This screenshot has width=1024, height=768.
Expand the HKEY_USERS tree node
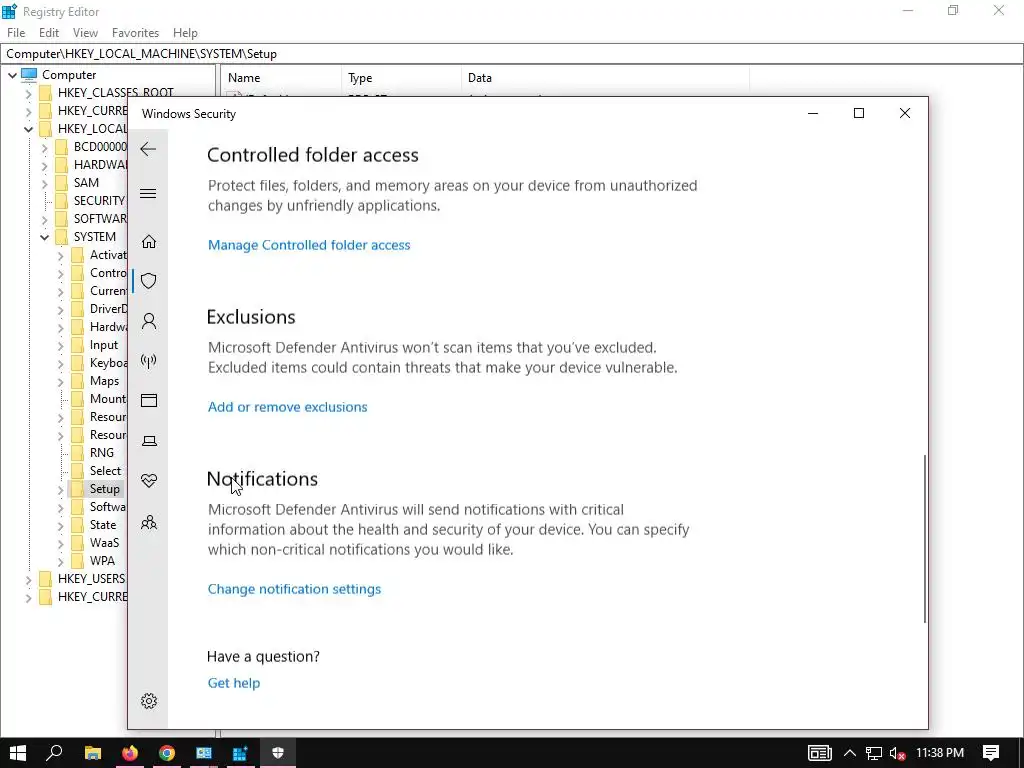[28, 579]
